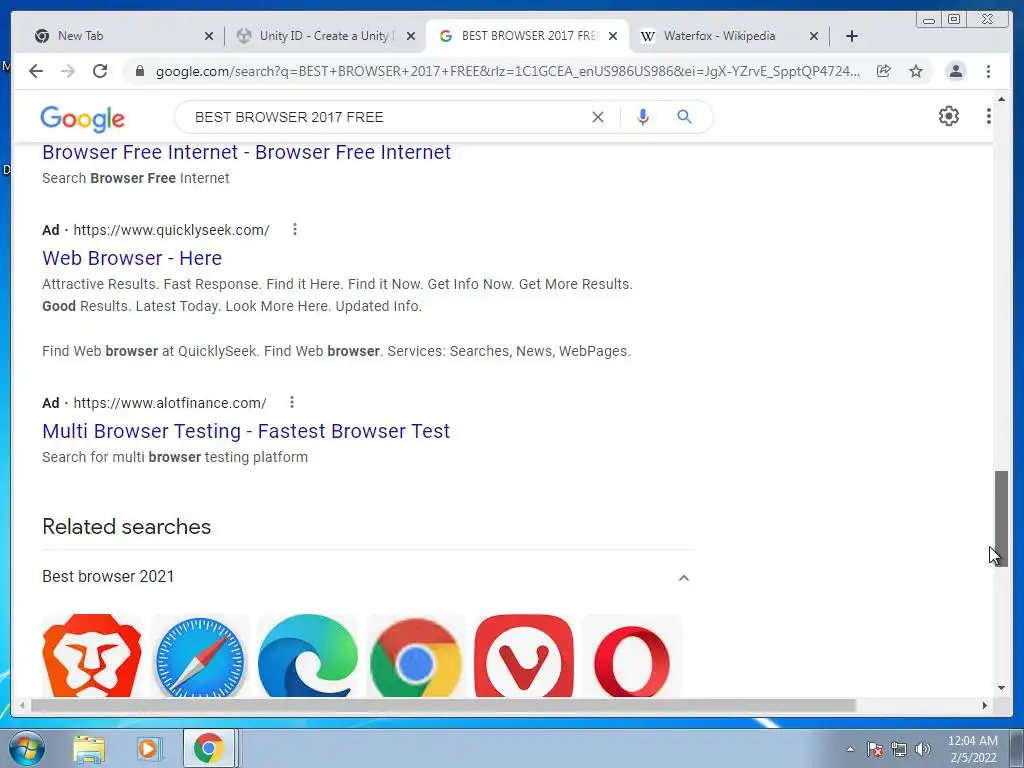Click the scroll right arrow
This screenshot has width=1024, height=768.
tap(985, 705)
